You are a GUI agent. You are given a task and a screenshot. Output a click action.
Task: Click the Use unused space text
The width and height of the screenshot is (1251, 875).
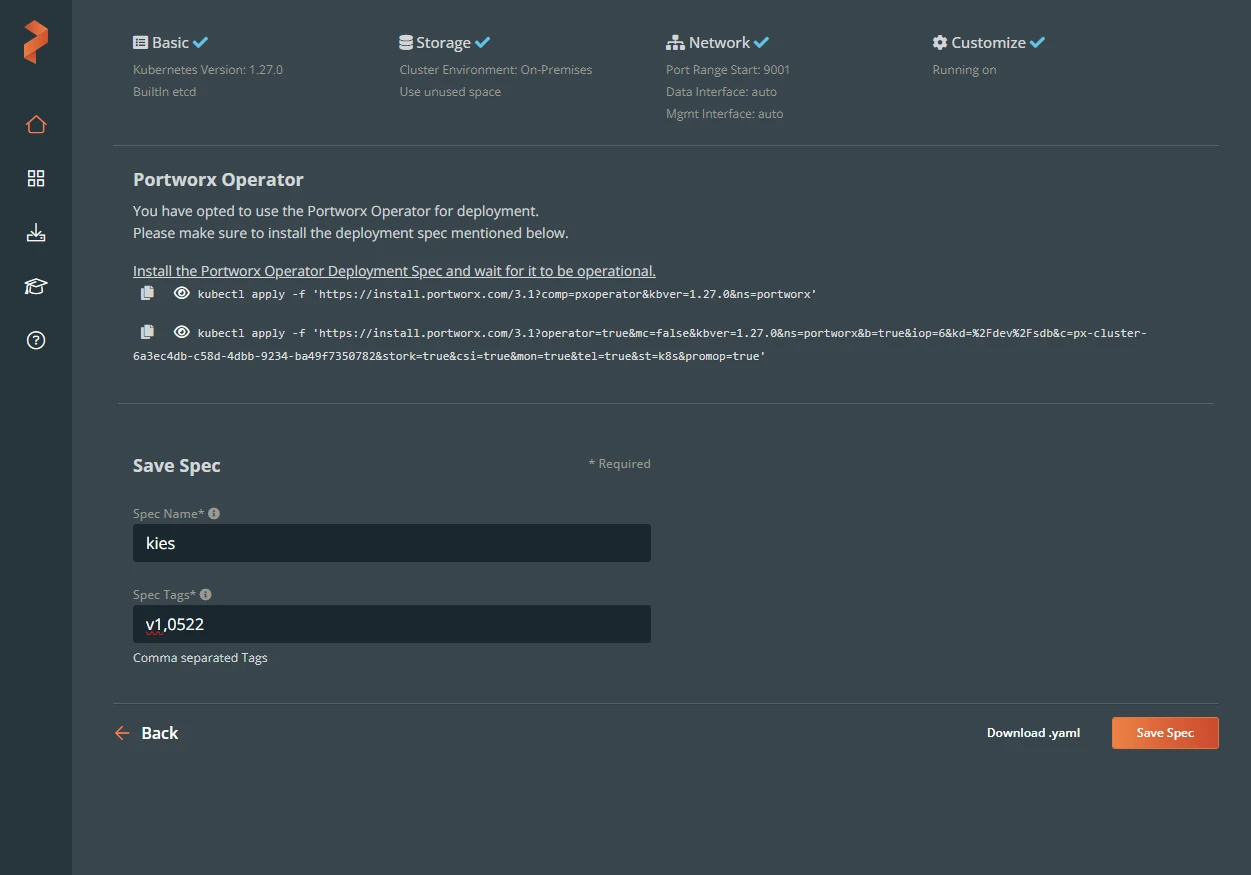click(450, 92)
